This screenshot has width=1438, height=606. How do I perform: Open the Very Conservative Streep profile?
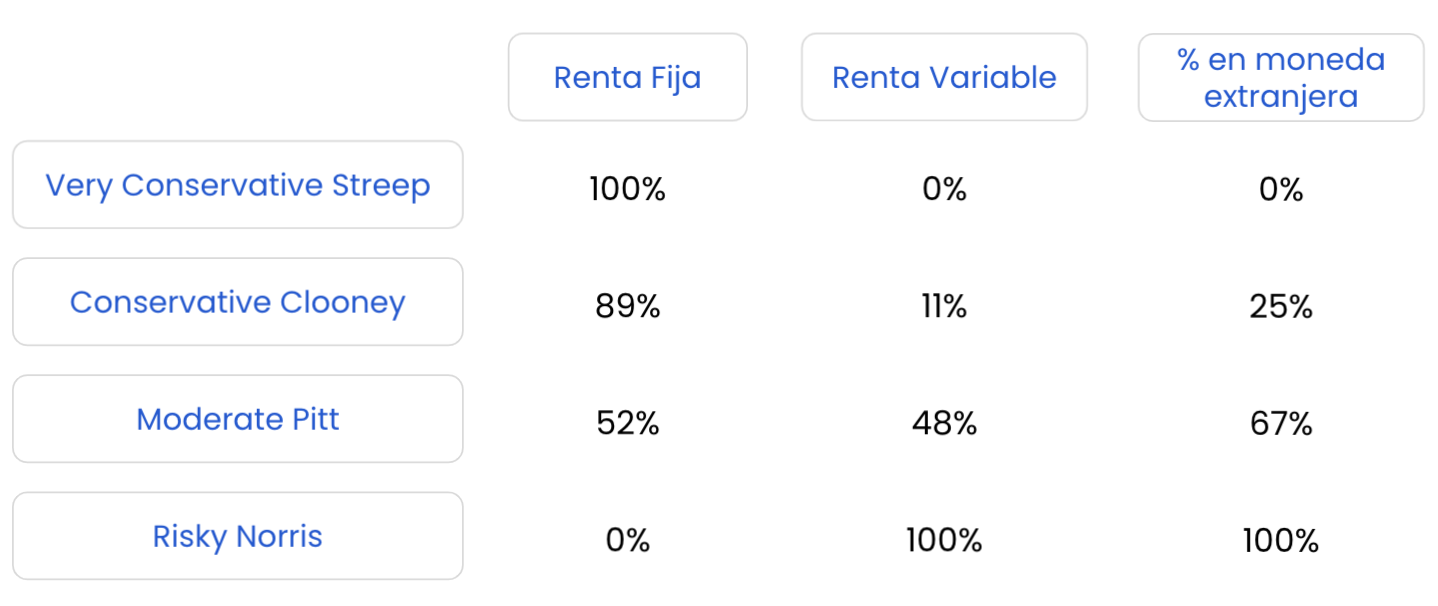click(x=238, y=185)
